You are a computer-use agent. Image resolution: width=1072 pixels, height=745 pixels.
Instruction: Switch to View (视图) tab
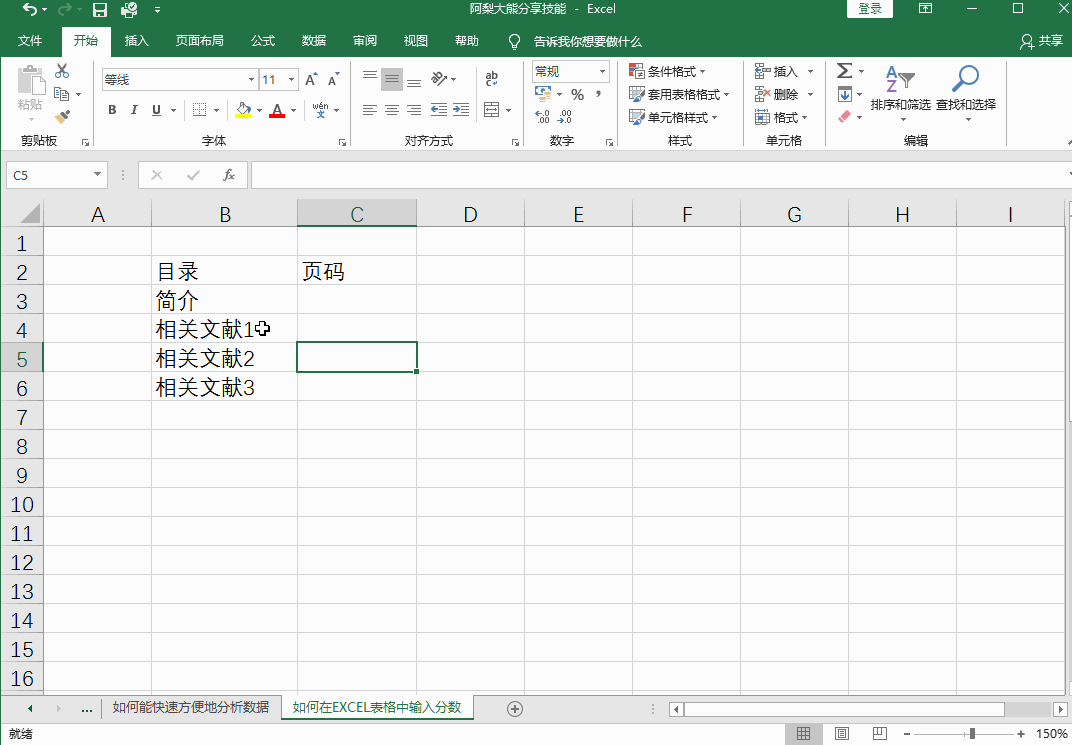[x=416, y=41]
